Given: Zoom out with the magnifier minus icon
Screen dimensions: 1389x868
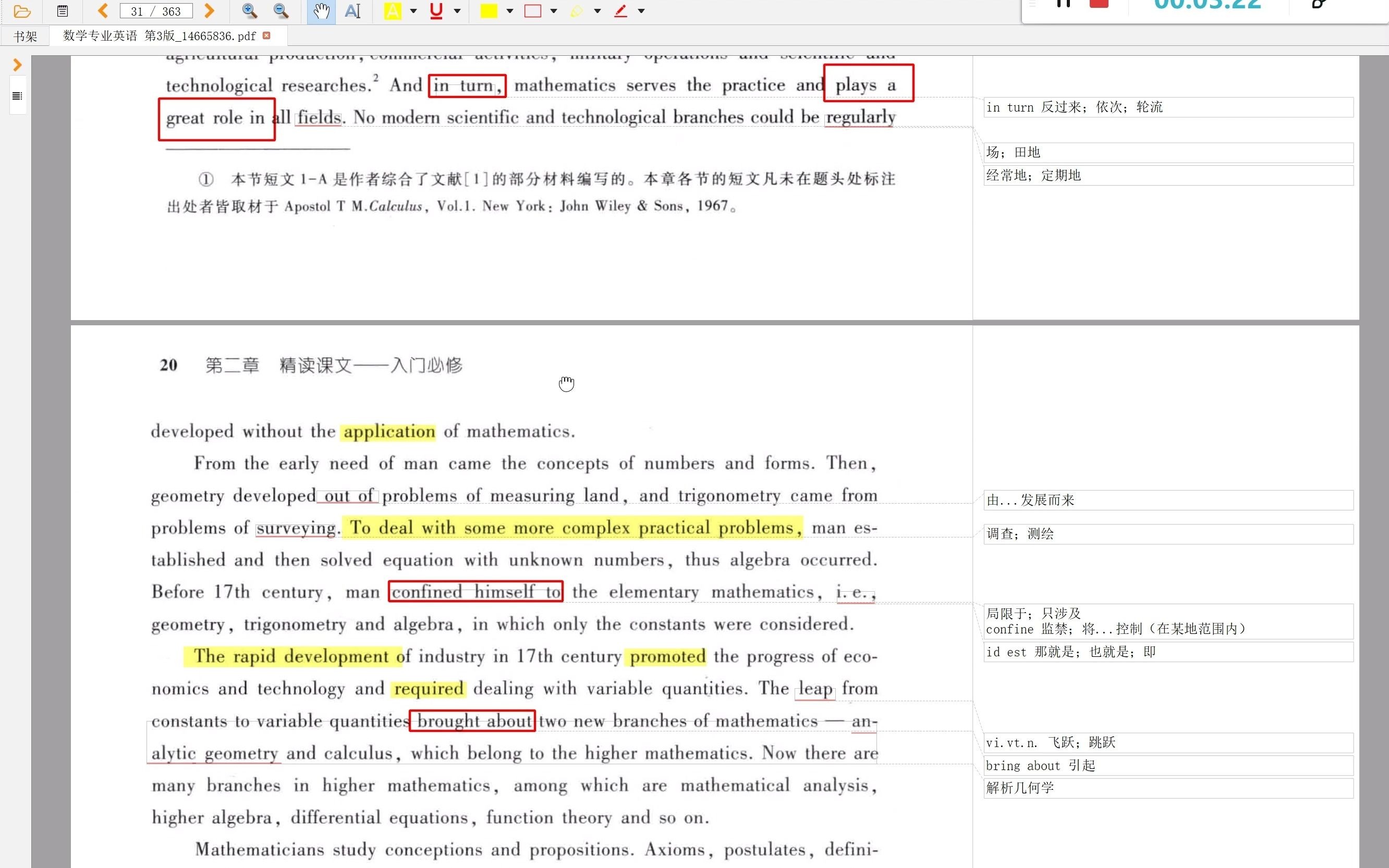Looking at the screenshot, I should [281, 10].
